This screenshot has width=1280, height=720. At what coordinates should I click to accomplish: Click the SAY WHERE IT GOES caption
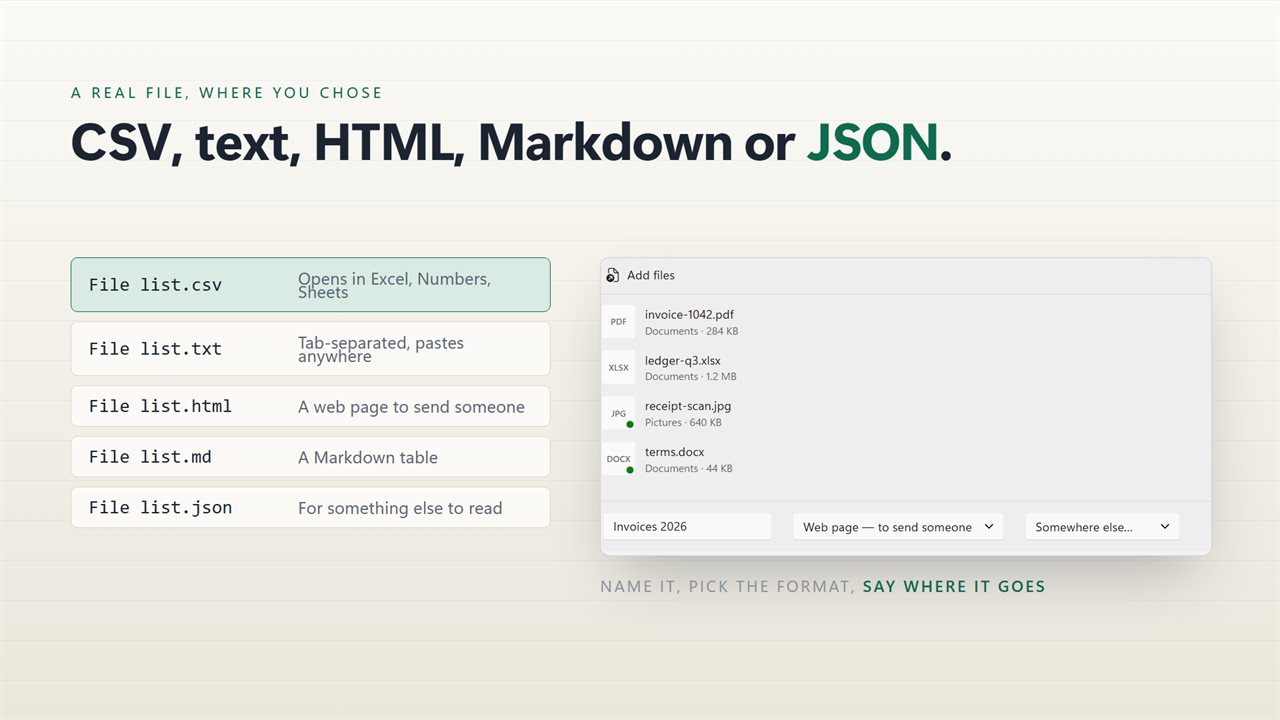coord(954,587)
